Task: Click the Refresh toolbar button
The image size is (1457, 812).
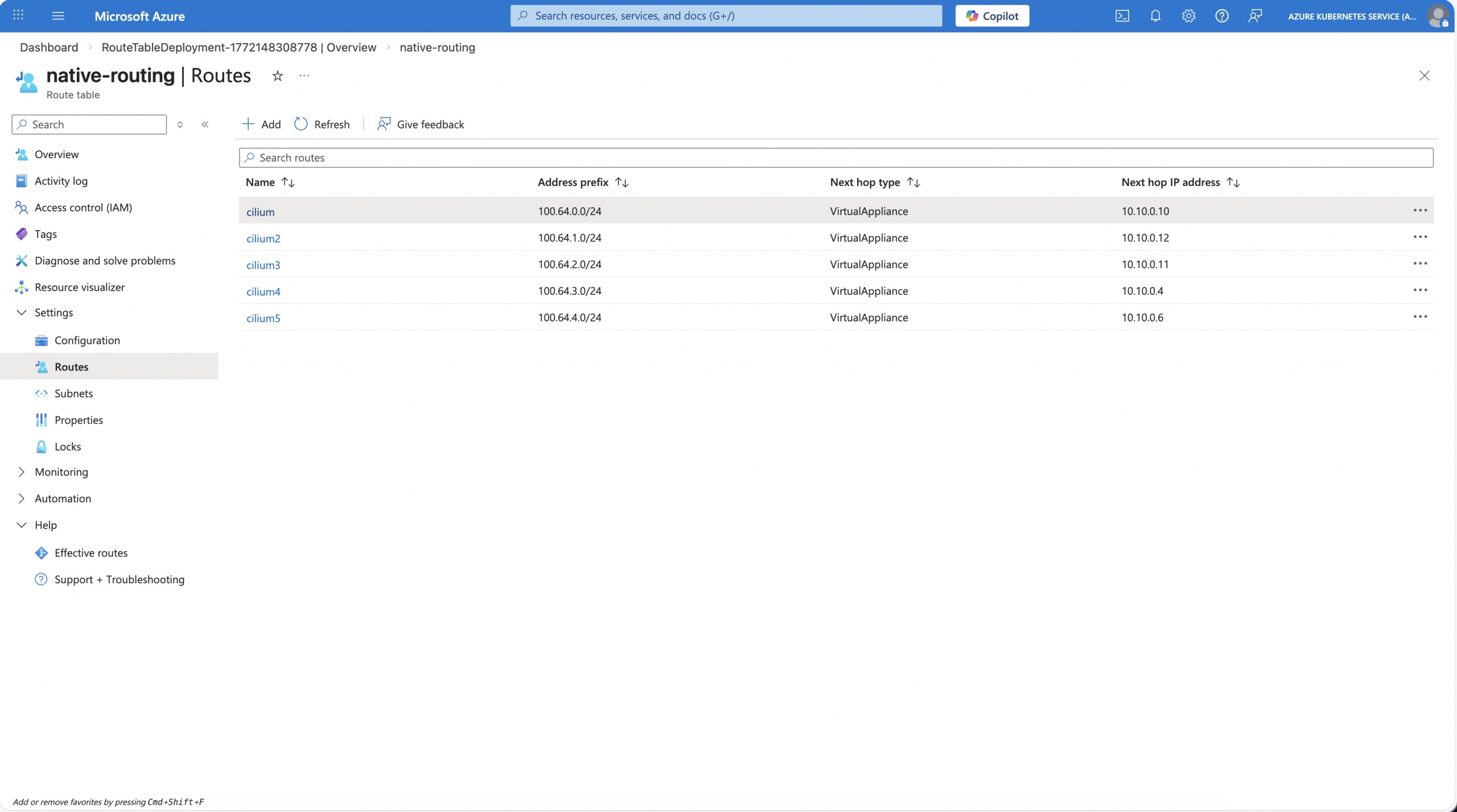Action: coord(322,124)
